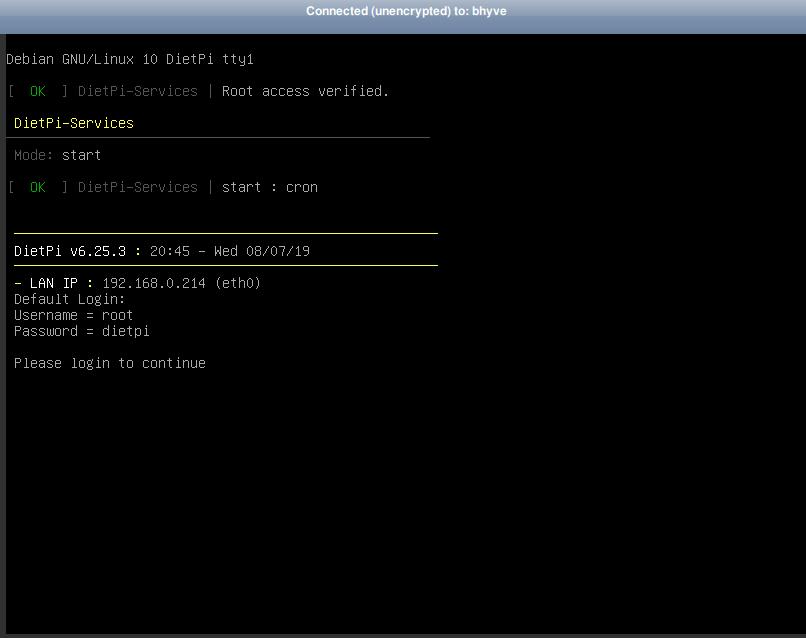Click the "Username = root" line
Screen dimensions: 806x638
click(74, 315)
